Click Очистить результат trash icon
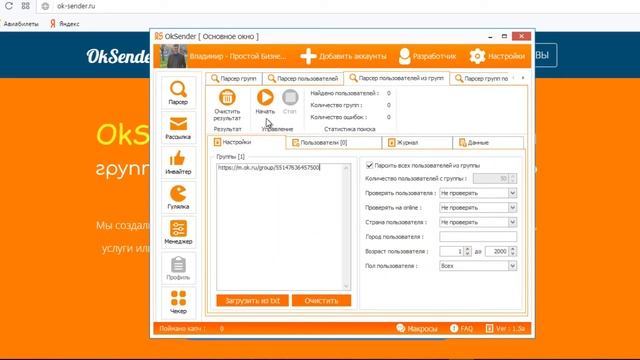The width and height of the screenshot is (640, 360). pyautogui.click(x=227, y=105)
